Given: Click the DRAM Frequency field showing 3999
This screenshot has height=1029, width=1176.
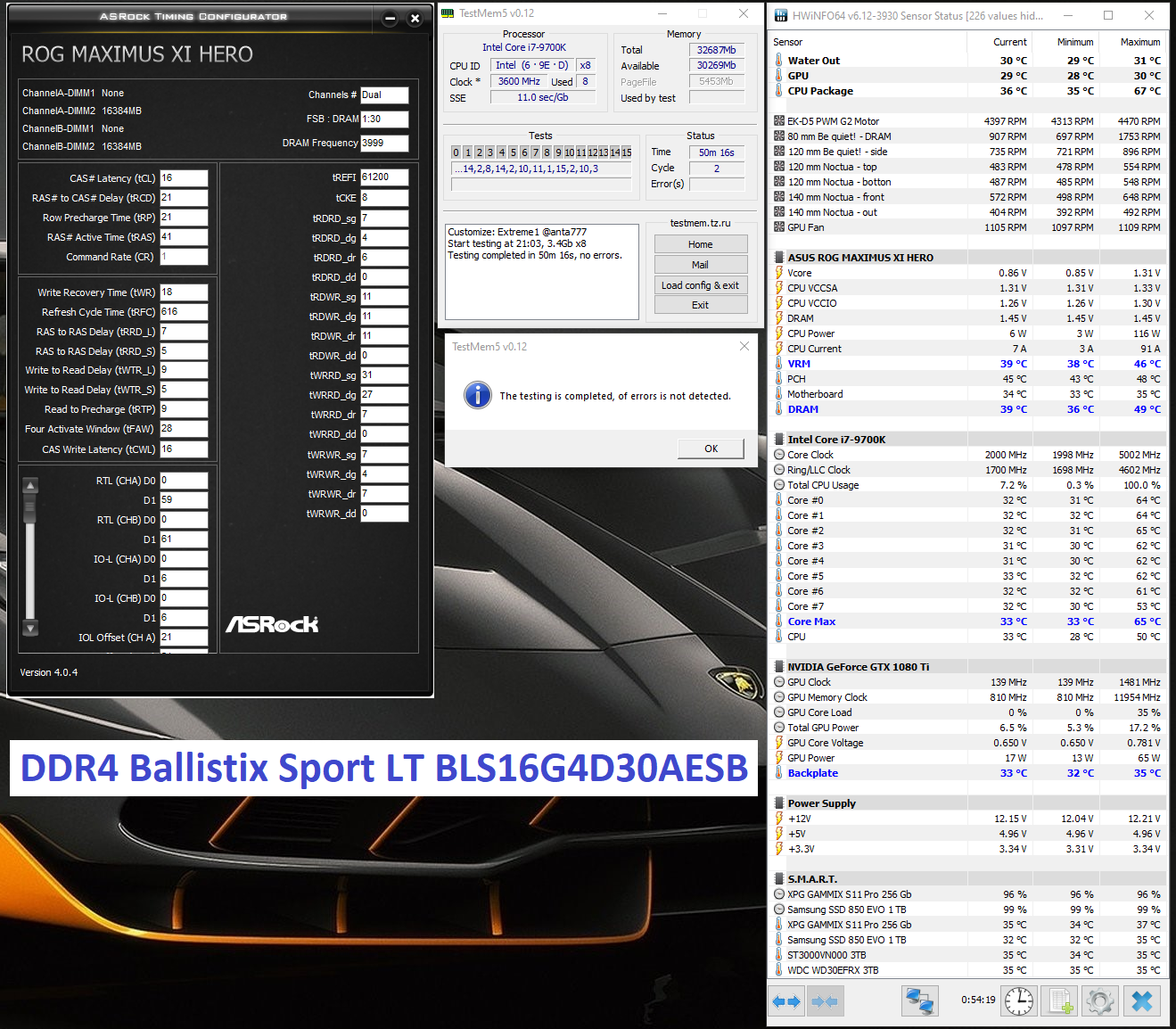Looking at the screenshot, I should click(384, 143).
